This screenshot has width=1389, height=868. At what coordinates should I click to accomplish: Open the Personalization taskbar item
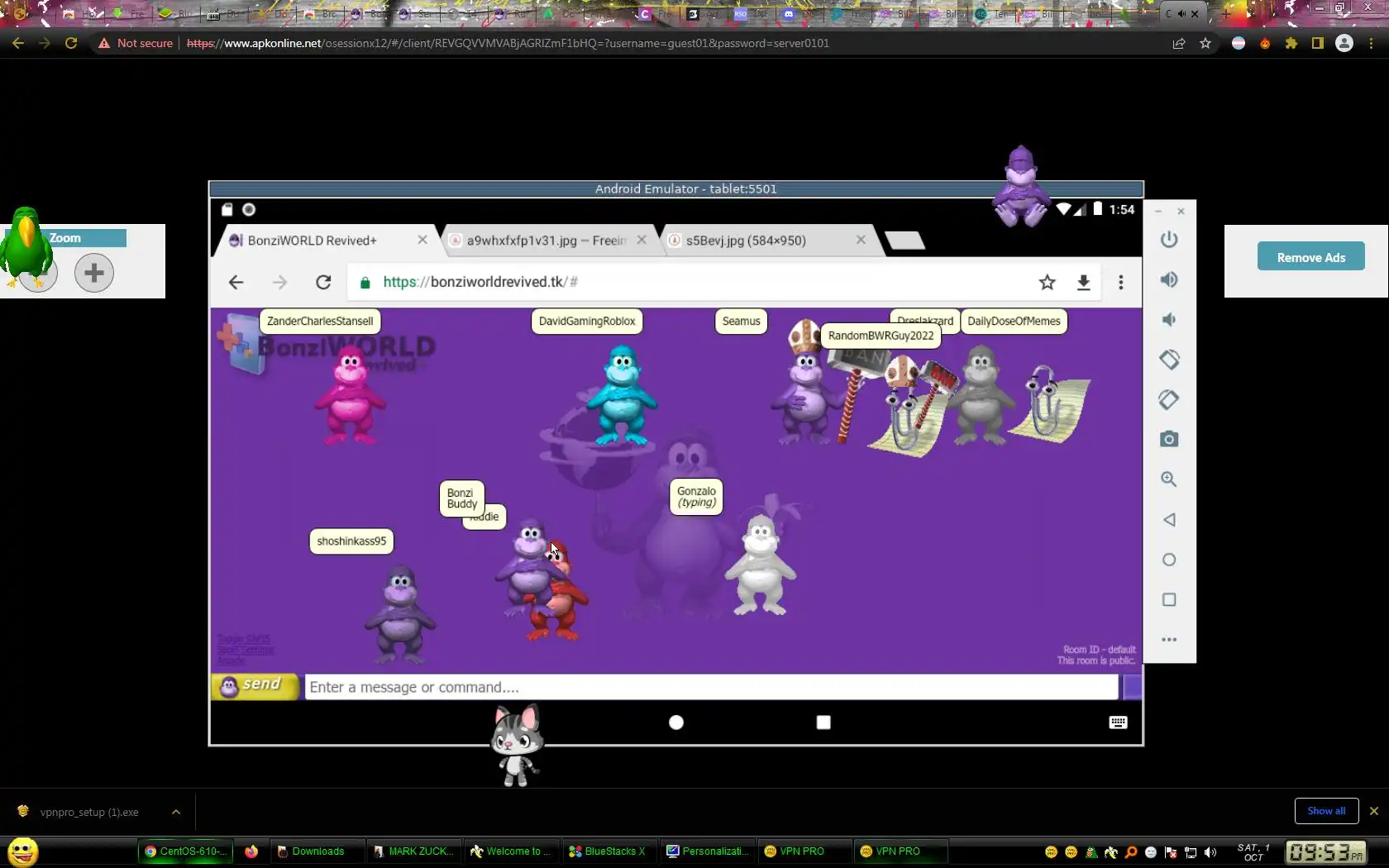pyautogui.click(x=708, y=851)
